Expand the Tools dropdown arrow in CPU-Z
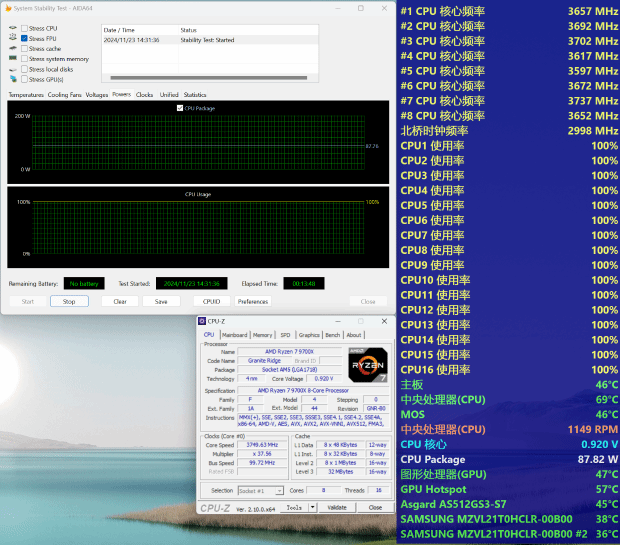Image resolution: width=620 pixels, height=545 pixels. click(312, 507)
